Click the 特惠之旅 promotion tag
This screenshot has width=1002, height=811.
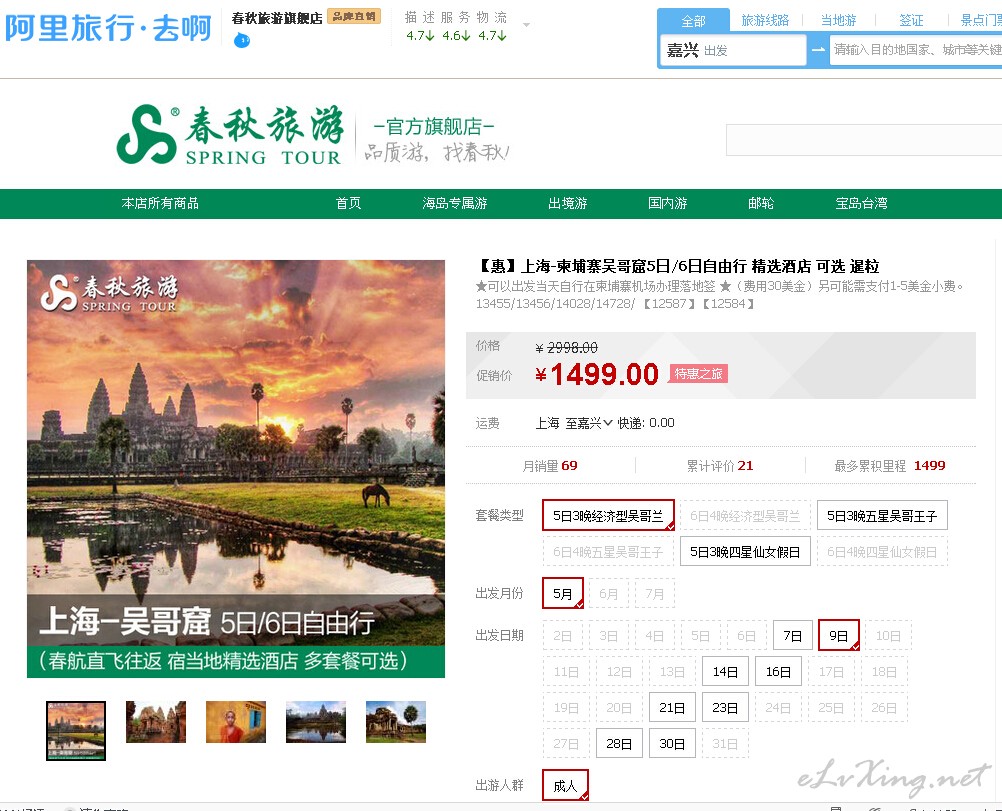[x=698, y=374]
